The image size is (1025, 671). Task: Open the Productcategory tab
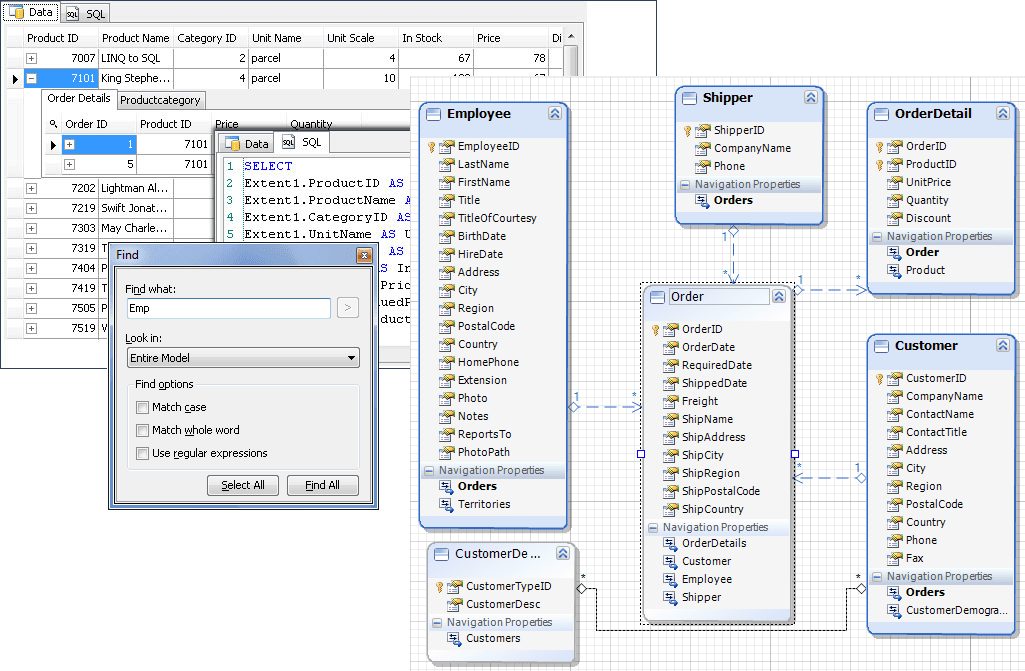pyautogui.click(x=160, y=100)
